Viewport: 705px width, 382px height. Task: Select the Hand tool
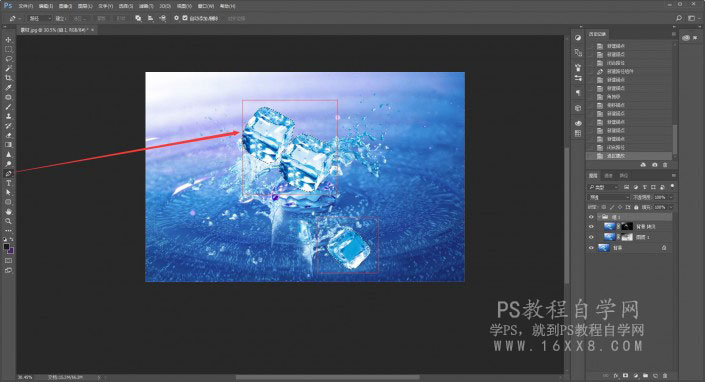click(x=8, y=212)
